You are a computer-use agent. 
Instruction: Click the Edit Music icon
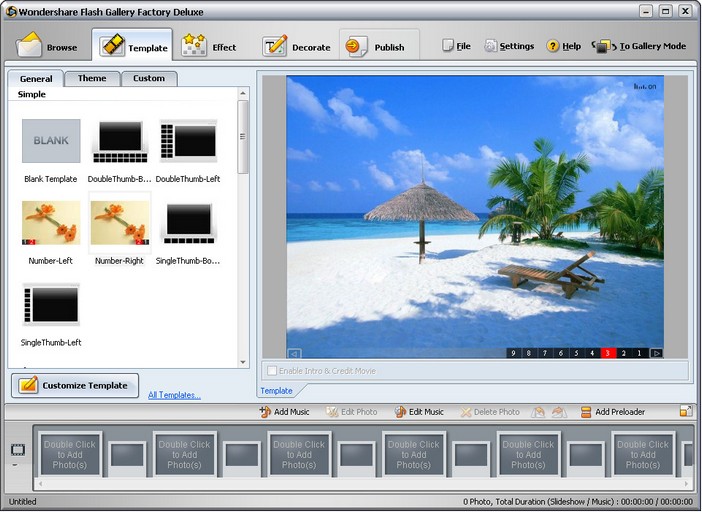point(401,412)
